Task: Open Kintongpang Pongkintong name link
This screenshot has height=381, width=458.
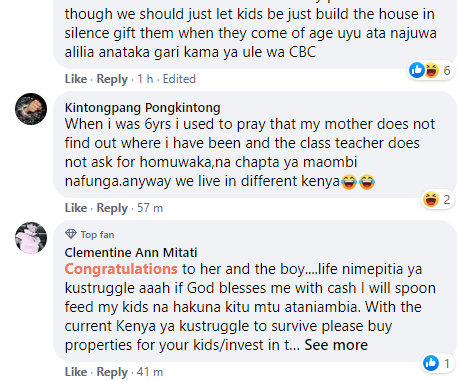Action: click(x=143, y=108)
